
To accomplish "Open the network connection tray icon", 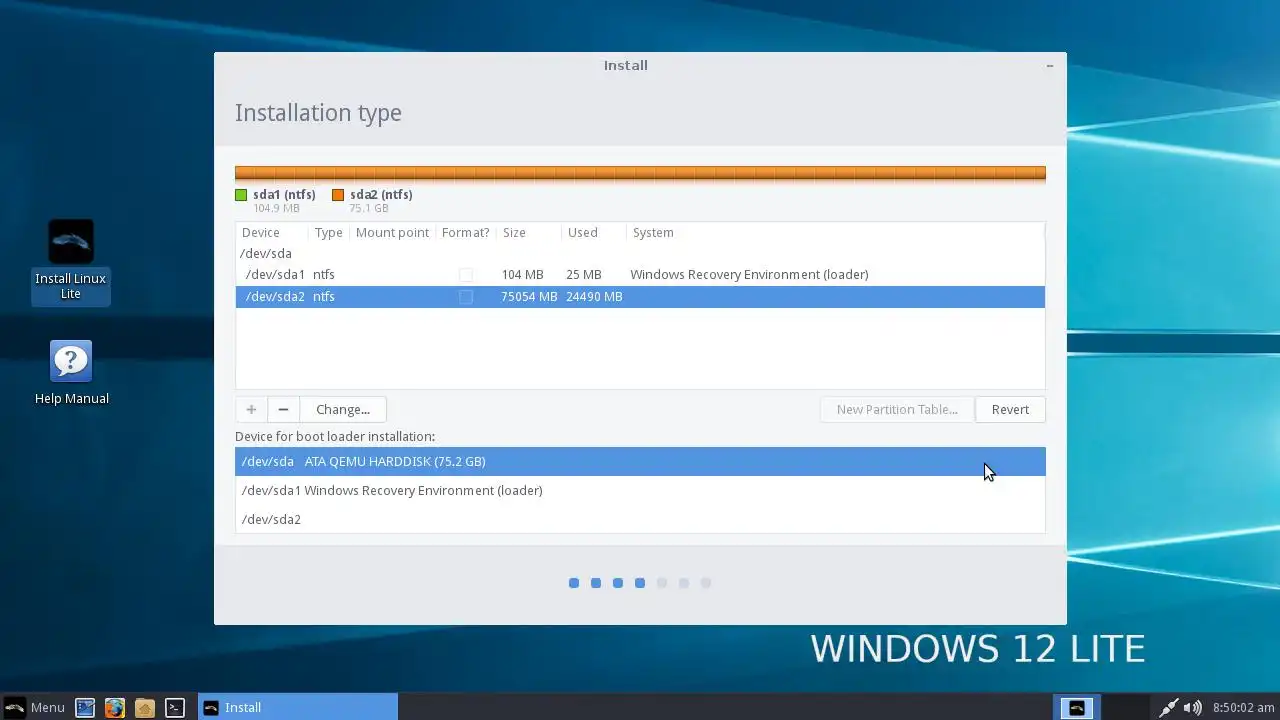I will [1168, 707].
